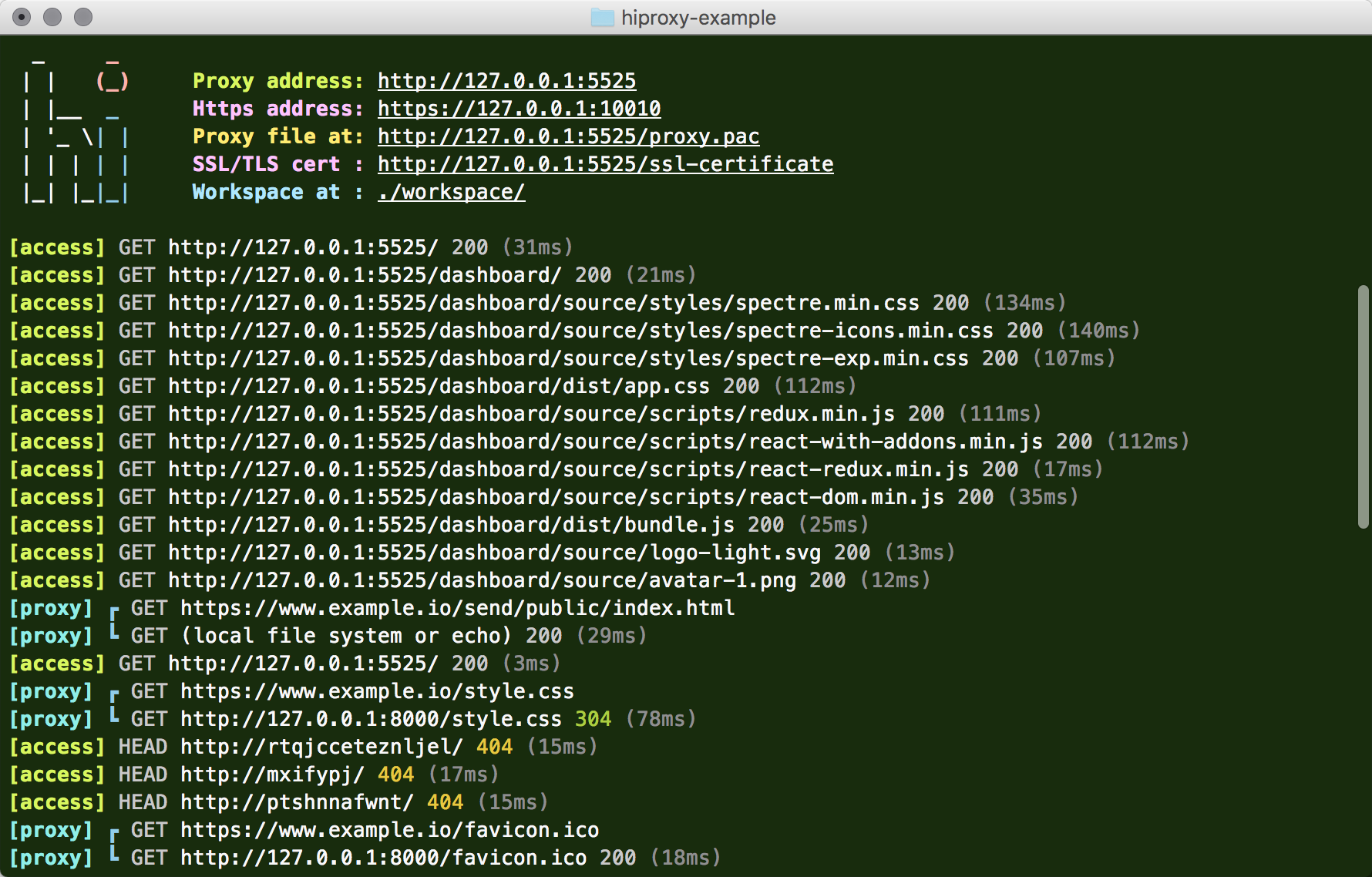
Task: Click the 304 status code
Action: tap(594, 719)
